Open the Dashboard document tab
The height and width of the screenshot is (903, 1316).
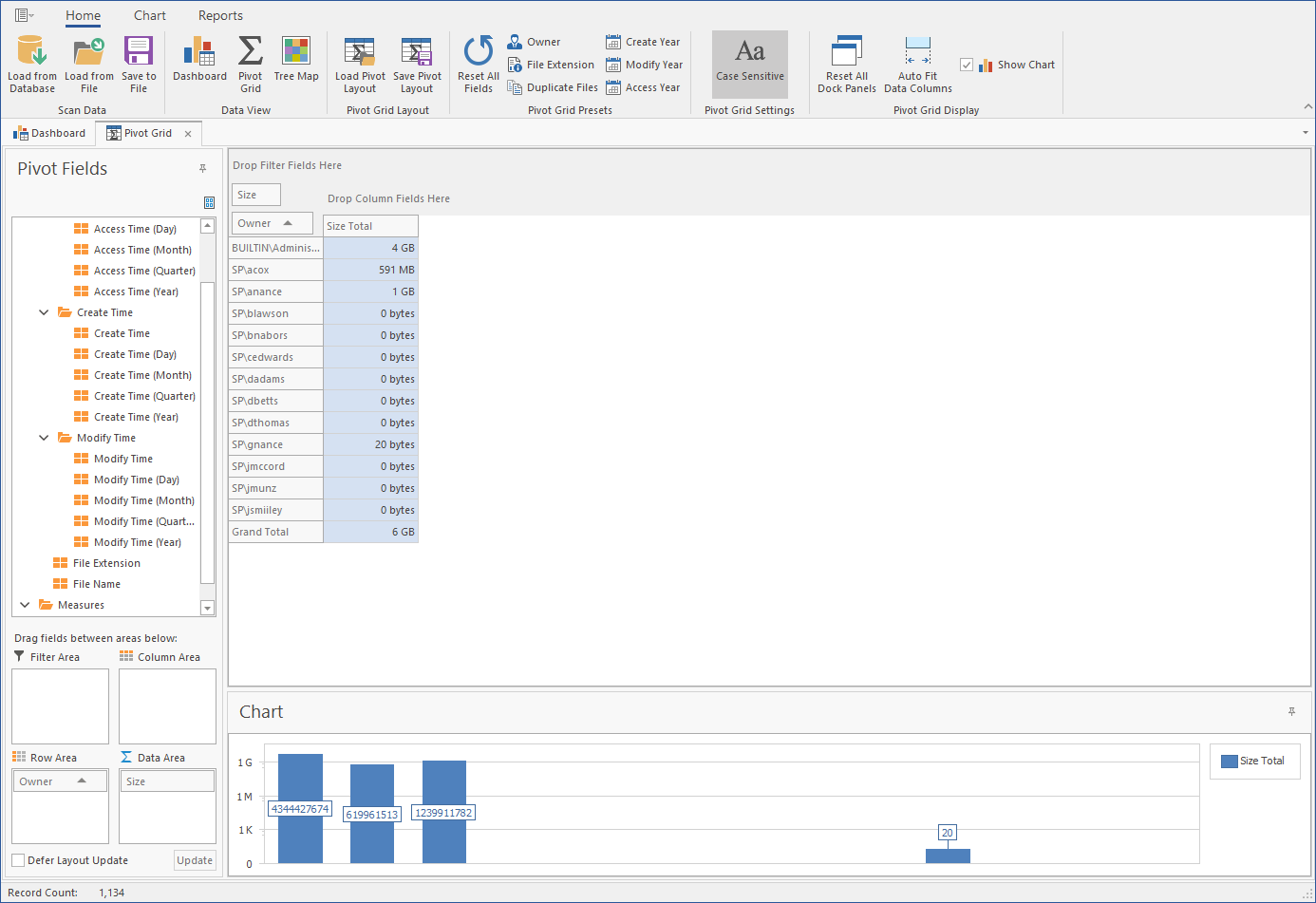point(49,133)
